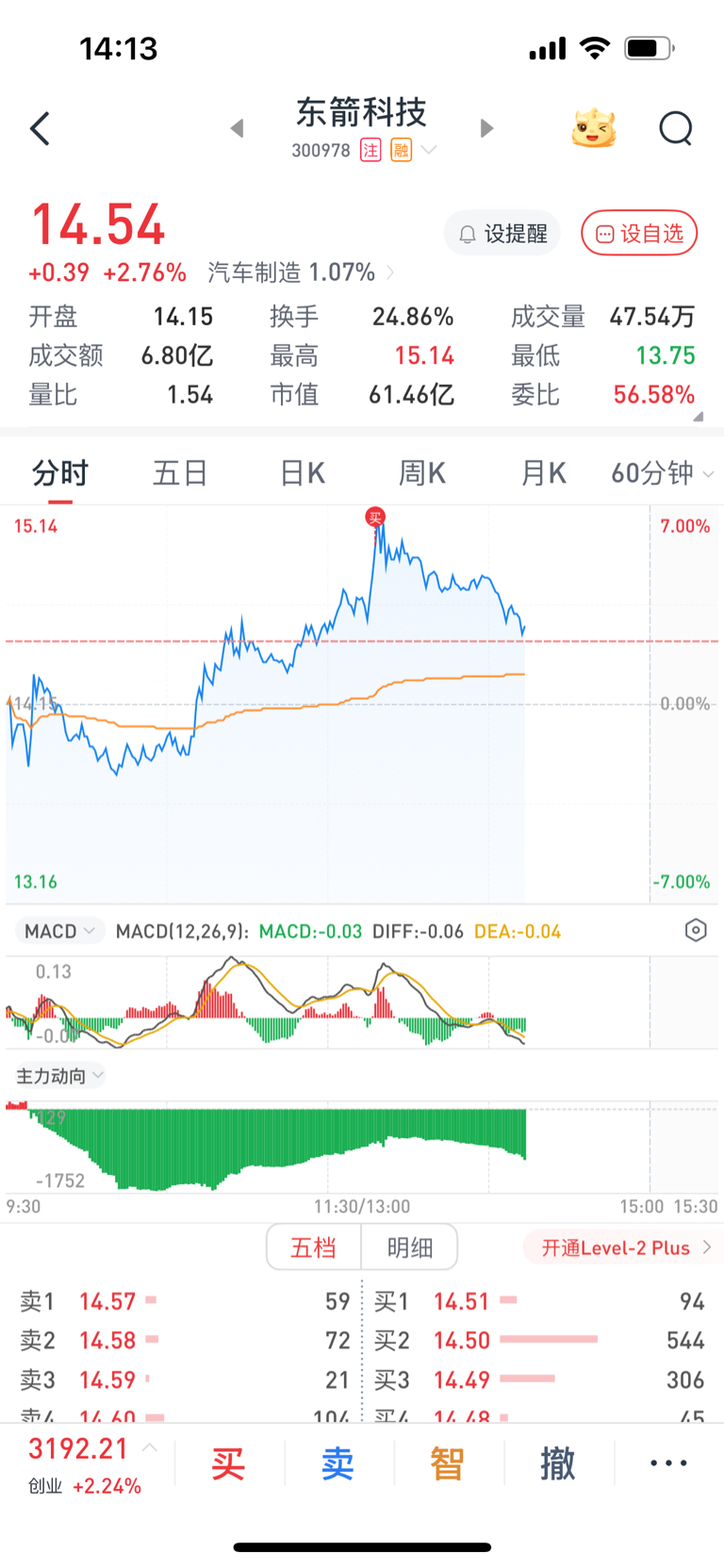Image resolution: width=724 pixels, height=1568 pixels.
Task: Switch to the 日K chart tab
Action: pyautogui.click(x=302, y=473)
